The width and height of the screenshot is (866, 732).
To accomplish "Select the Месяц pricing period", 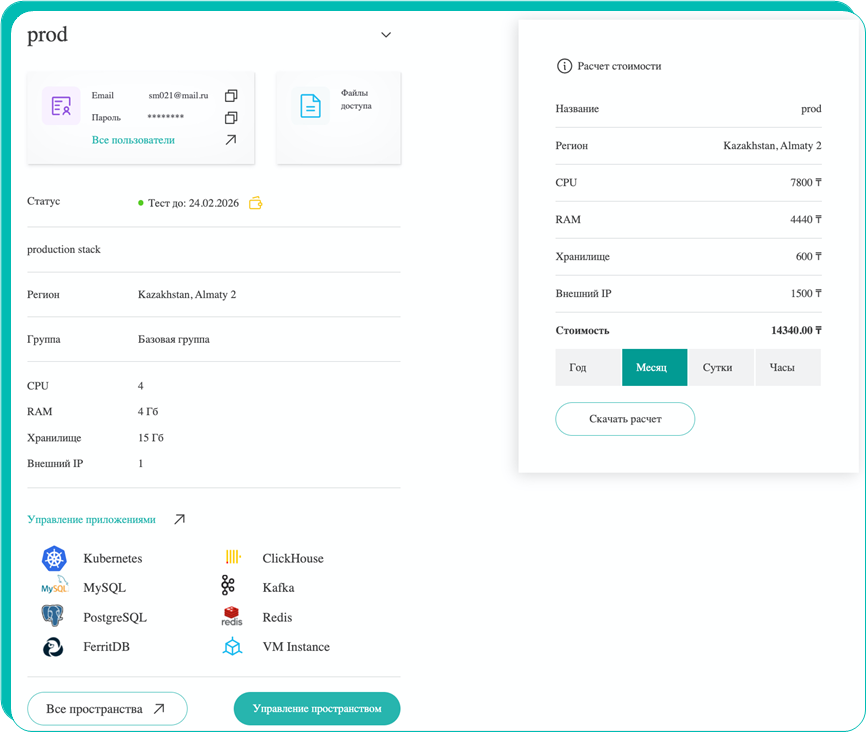I will click(654, 367).
